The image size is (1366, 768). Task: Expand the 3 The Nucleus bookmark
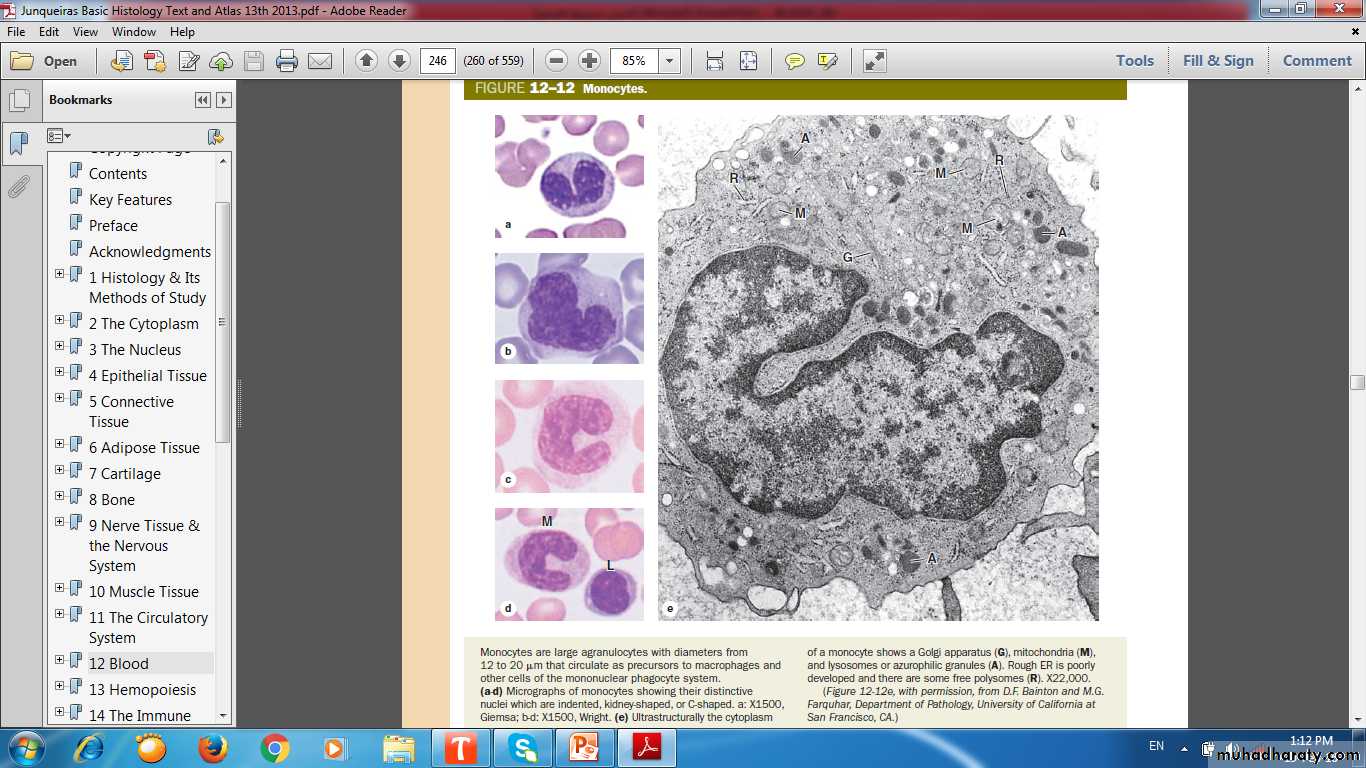pos(59,346)
